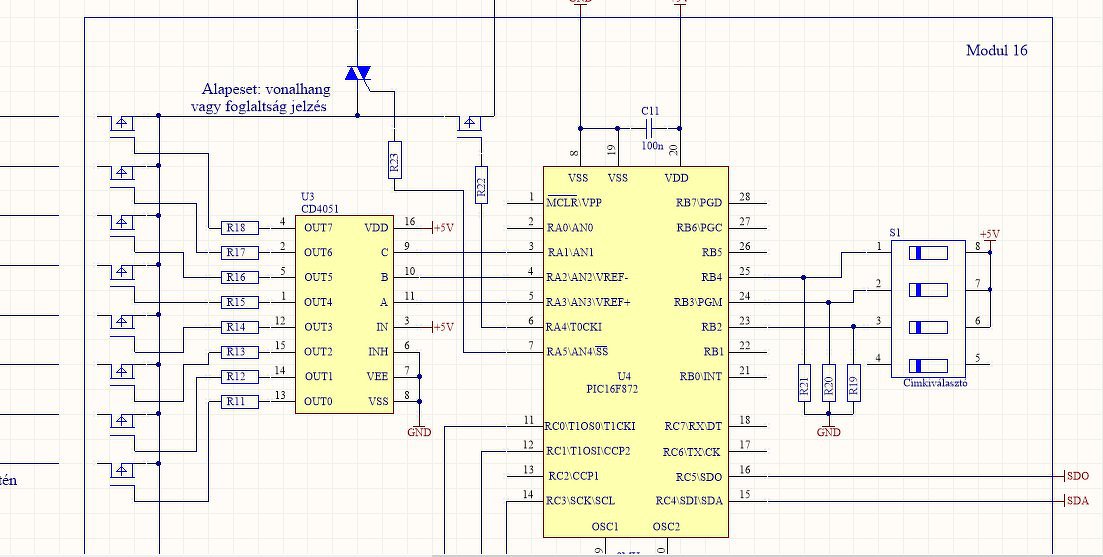Viewport: 1103px width, 557px height.
Task: Select pull-down resistor R20
Action: click(x=829, y=383)
